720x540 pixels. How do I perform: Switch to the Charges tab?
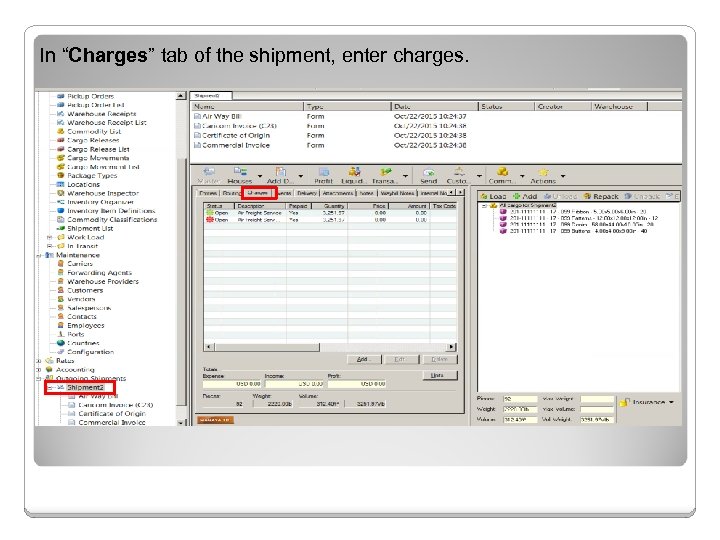point(258,193)
